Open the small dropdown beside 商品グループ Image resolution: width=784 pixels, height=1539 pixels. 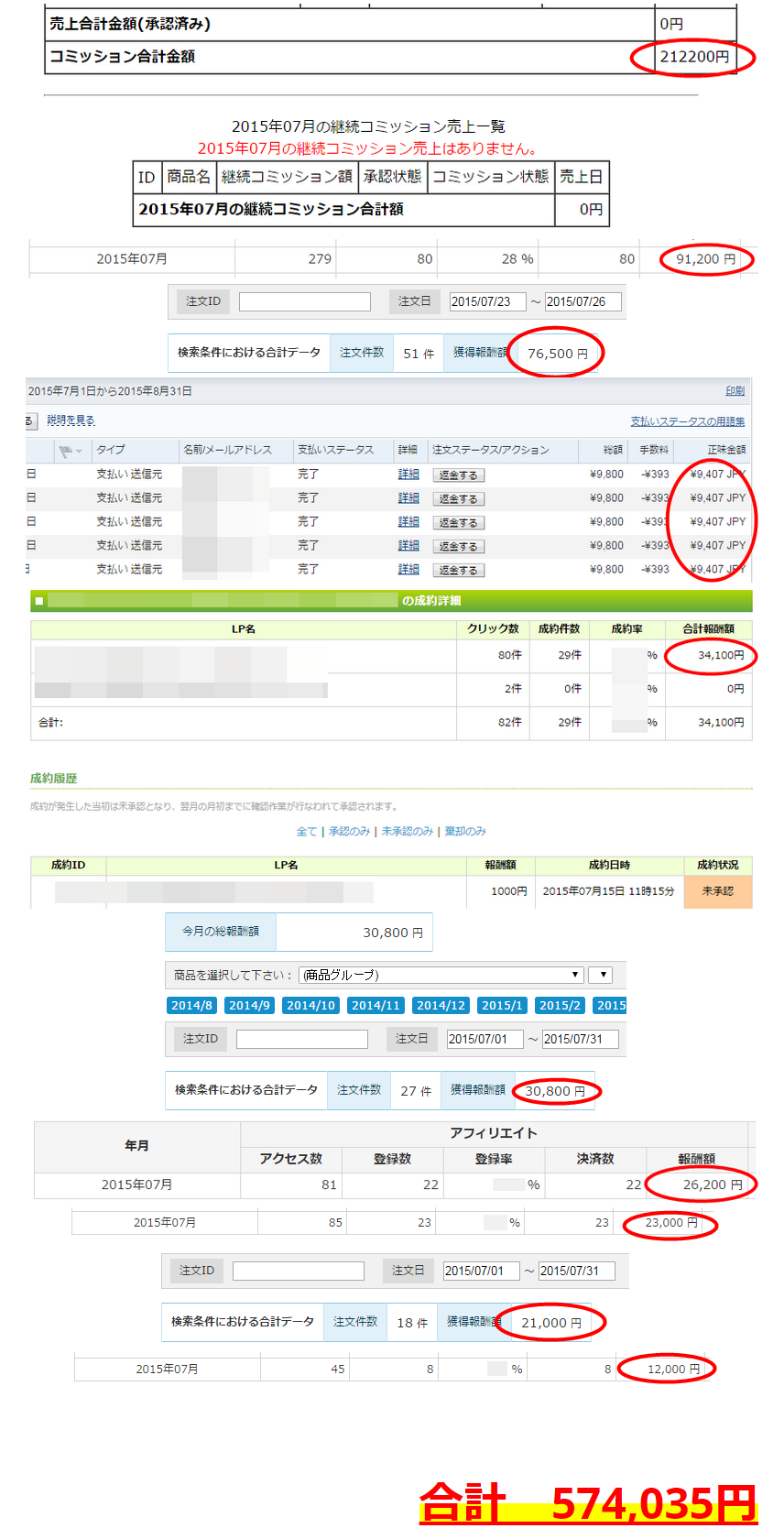click(x=600, y=975)
